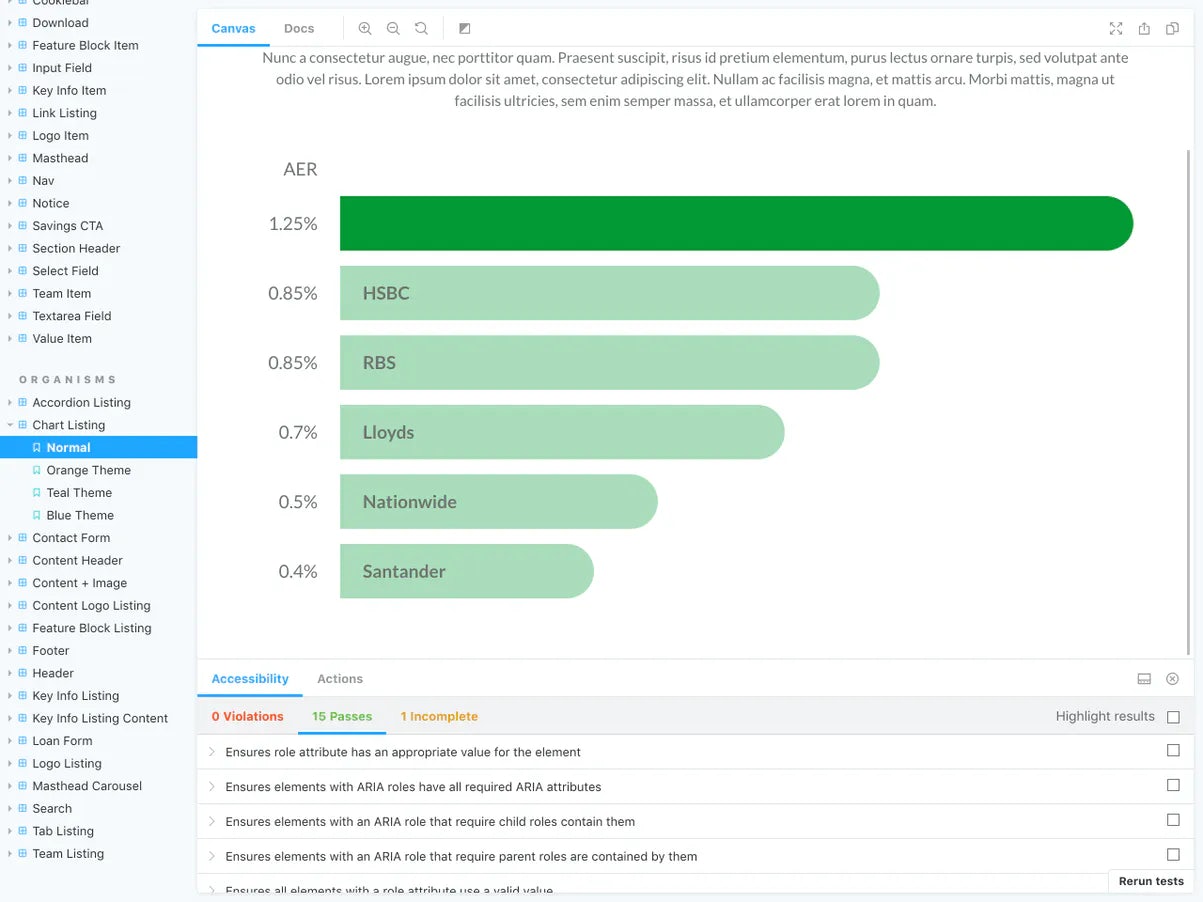This screenshot has width=1203, height=902.
Task: Change addons panel orientation icon
Action: pos(1144,679)
